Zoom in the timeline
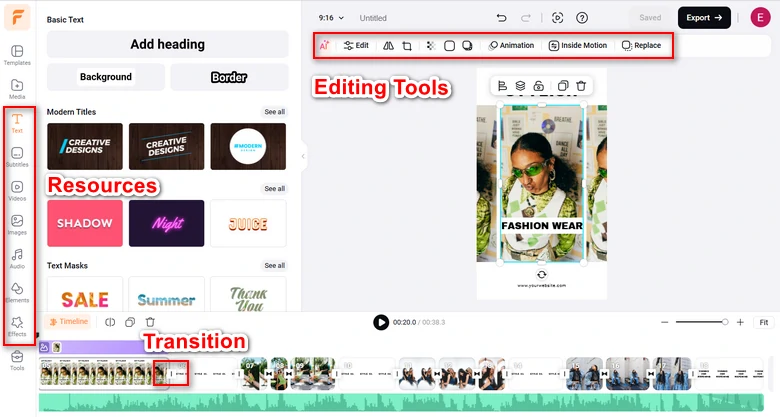Screen dimensions: 780x417 coord(740,322)
